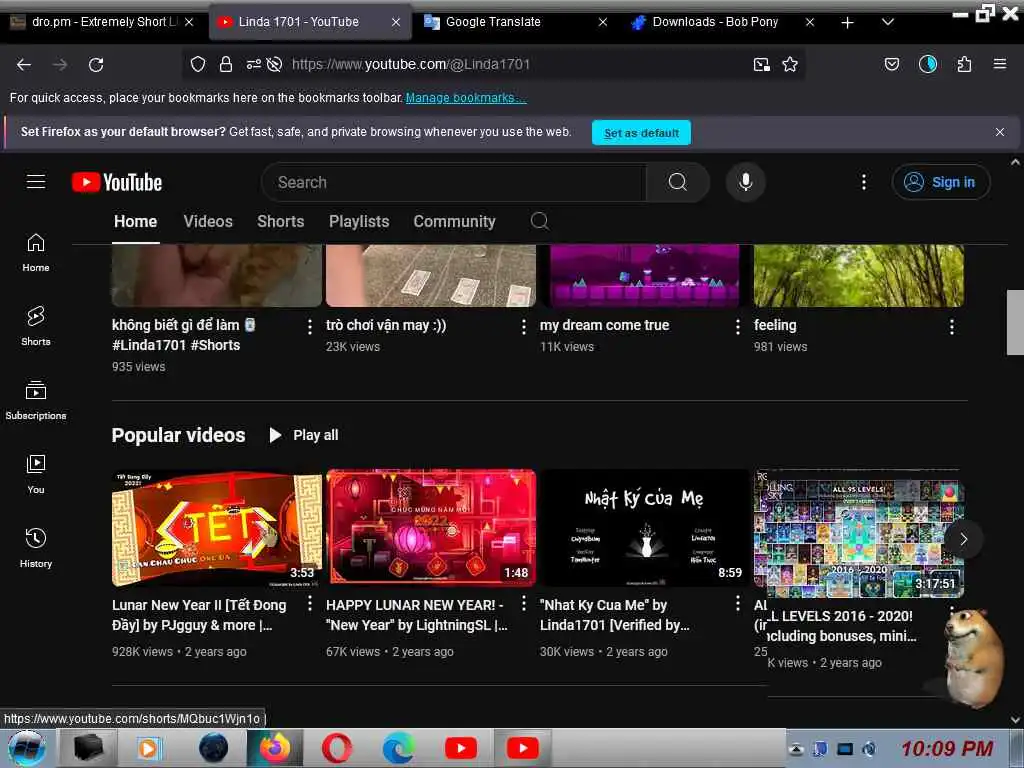1024x768 pixels.
Task: Launch Opera from the taskbar
Action: click(337, 748)
